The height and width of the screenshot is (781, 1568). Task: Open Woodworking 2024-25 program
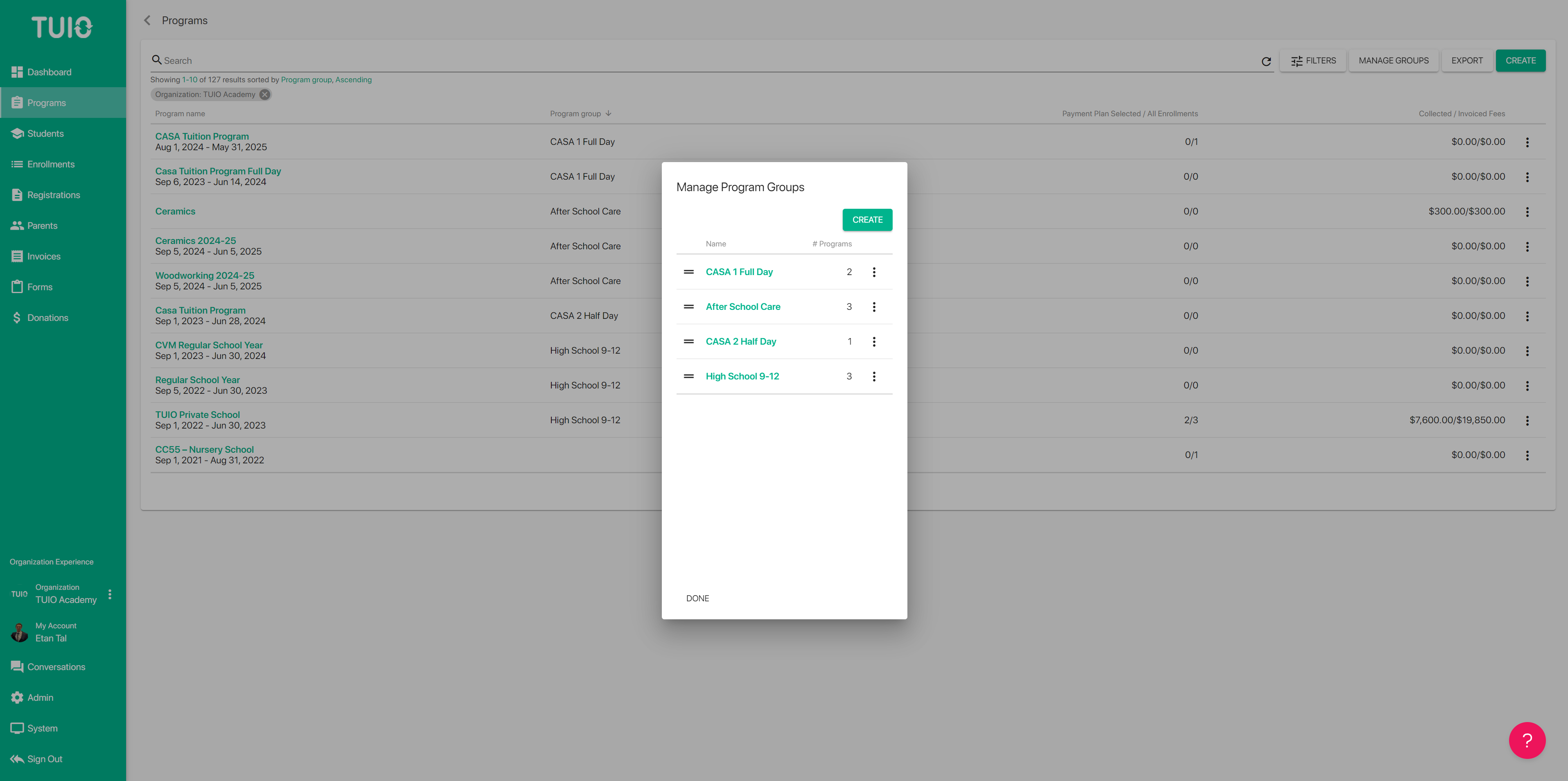click(205, 275)
